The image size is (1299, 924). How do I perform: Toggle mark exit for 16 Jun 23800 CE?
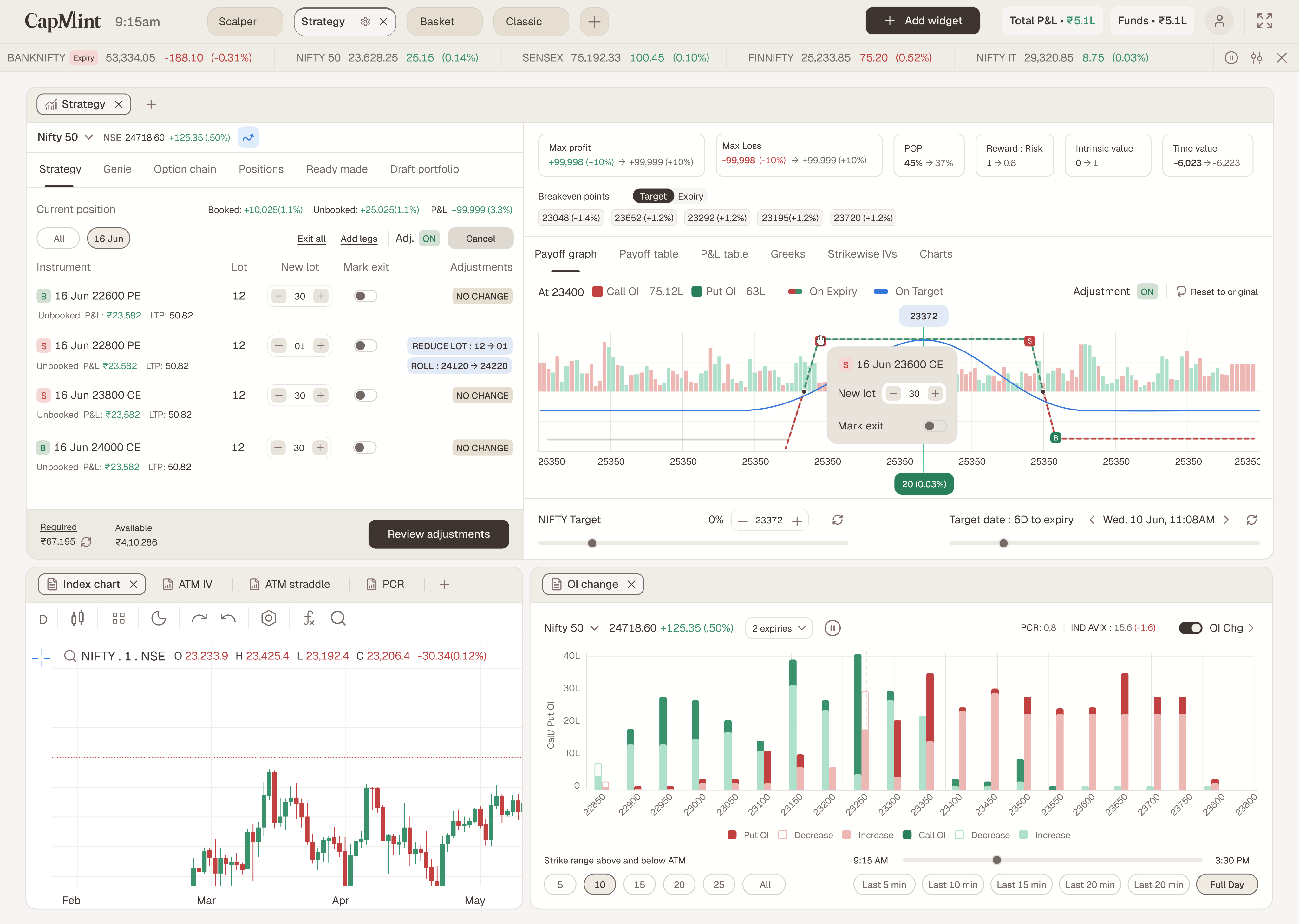pyautogui.click(x=365, y=396)
